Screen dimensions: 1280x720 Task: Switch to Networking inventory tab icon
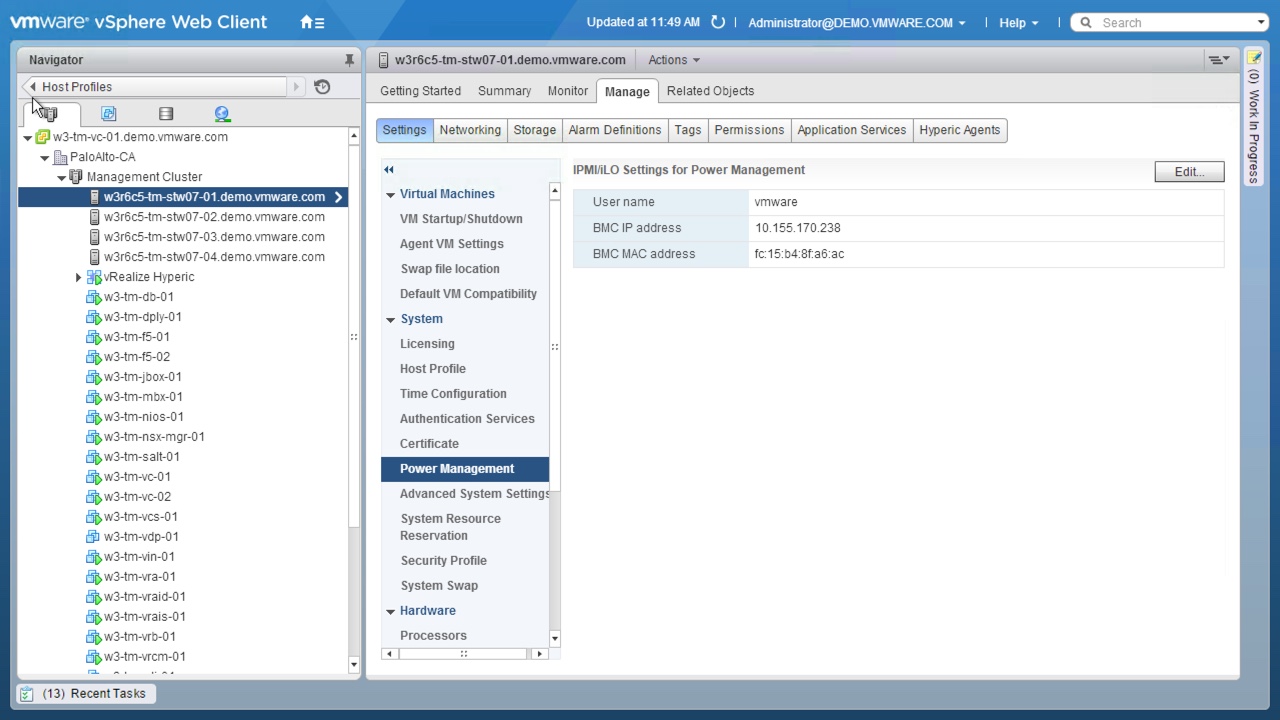click(x=222, y=114)
